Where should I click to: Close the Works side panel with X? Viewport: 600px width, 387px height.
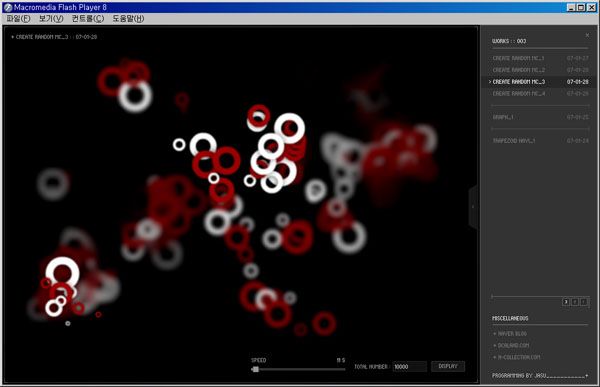(x=587, y=35)
